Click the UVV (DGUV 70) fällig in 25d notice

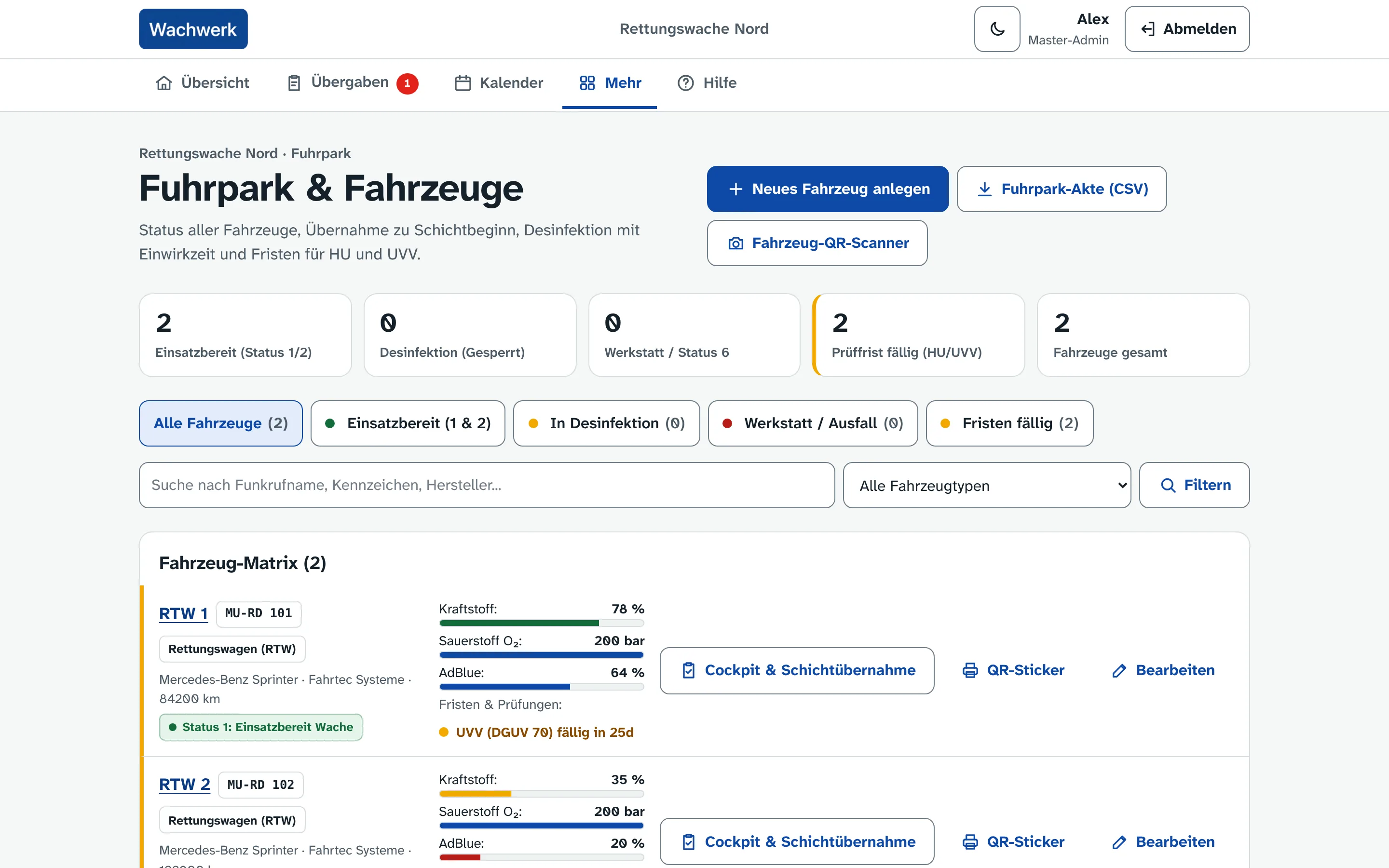(536, 732)
